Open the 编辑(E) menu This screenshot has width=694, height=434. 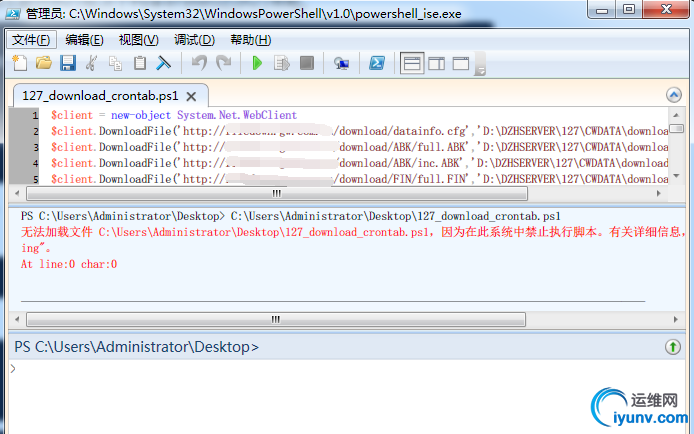click(84, 40)
